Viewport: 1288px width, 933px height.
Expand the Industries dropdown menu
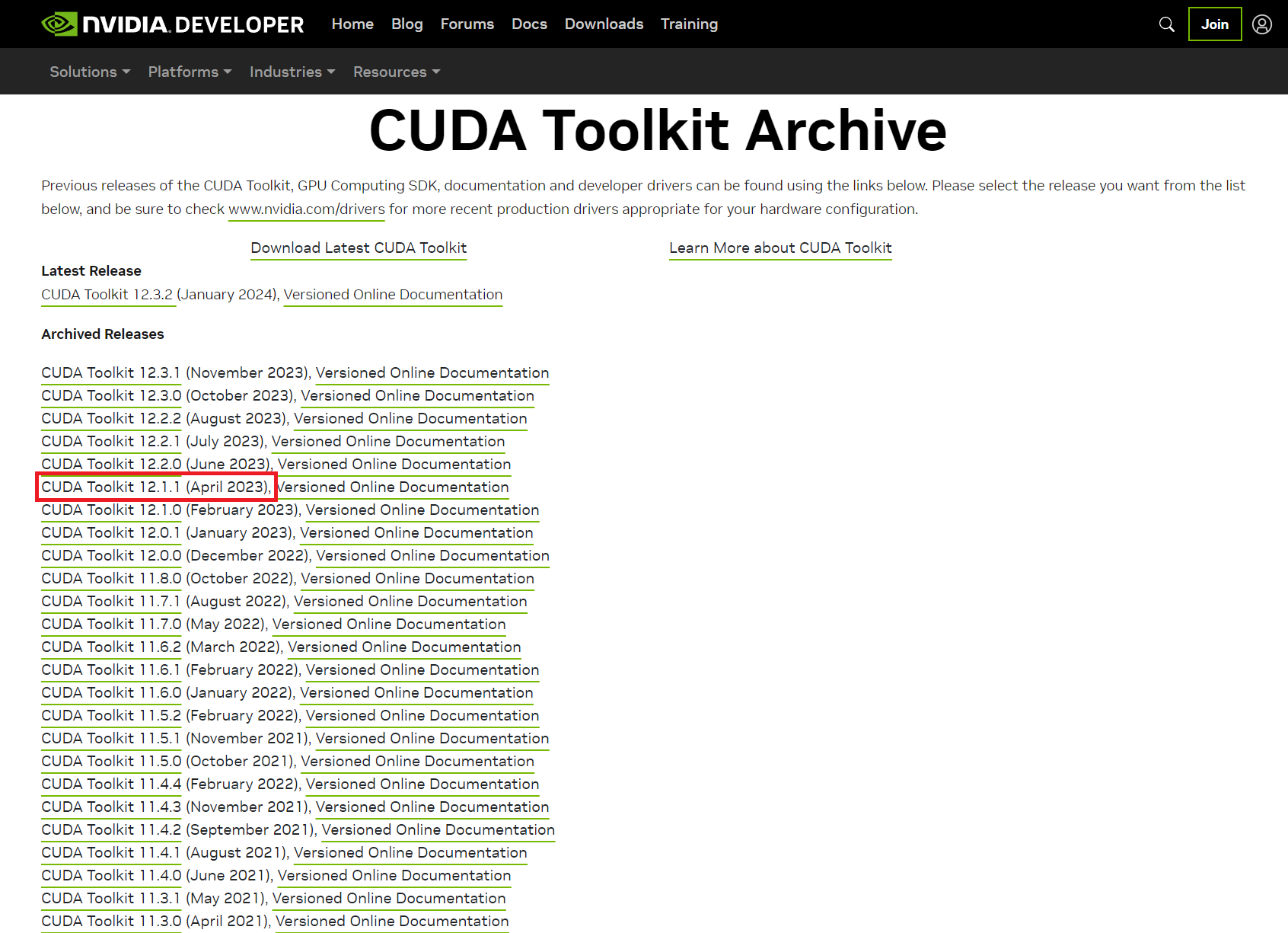tap(292, 72)
